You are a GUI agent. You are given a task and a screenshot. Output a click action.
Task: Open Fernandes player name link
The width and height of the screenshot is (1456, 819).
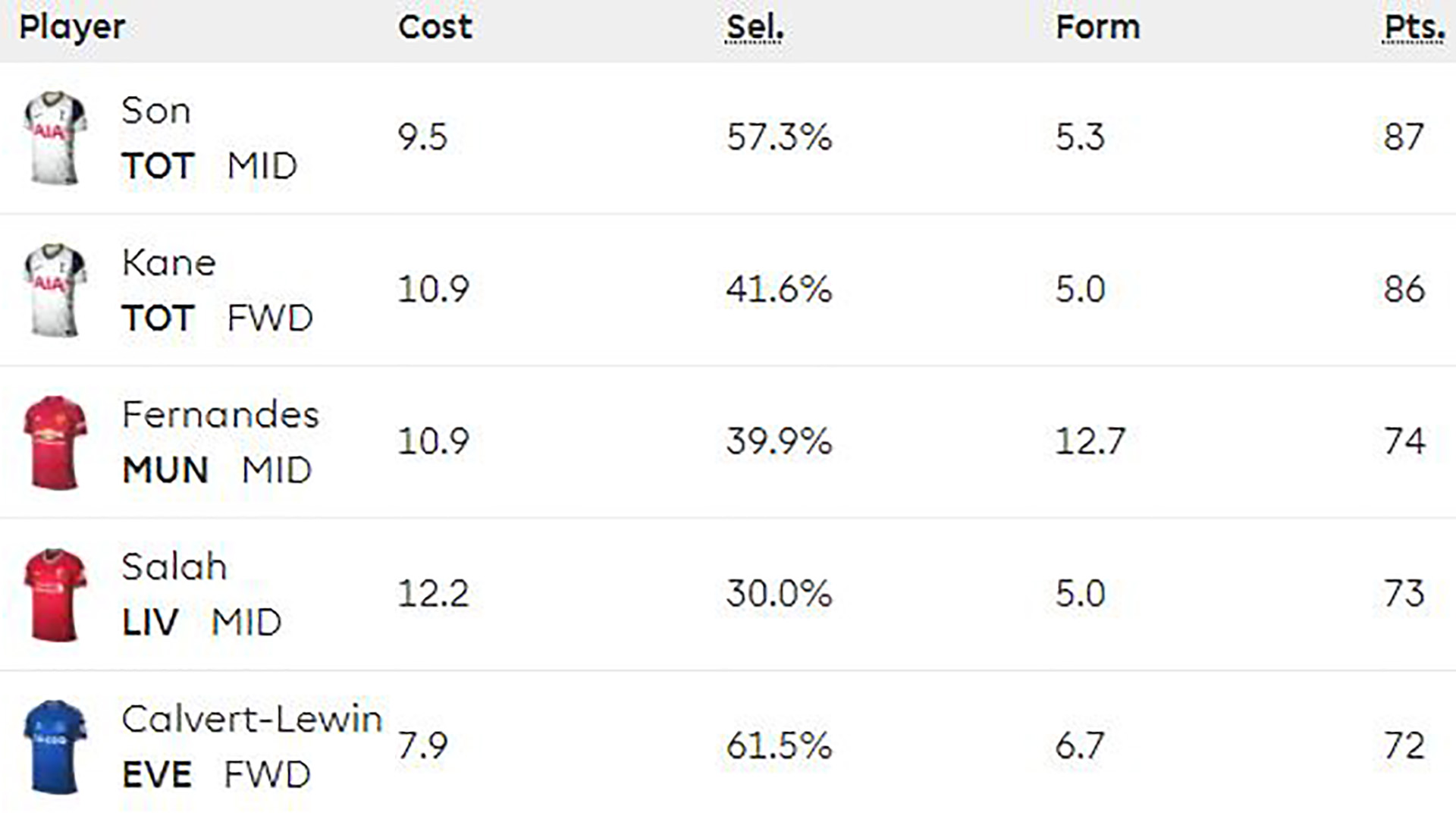tap(221, 415)
